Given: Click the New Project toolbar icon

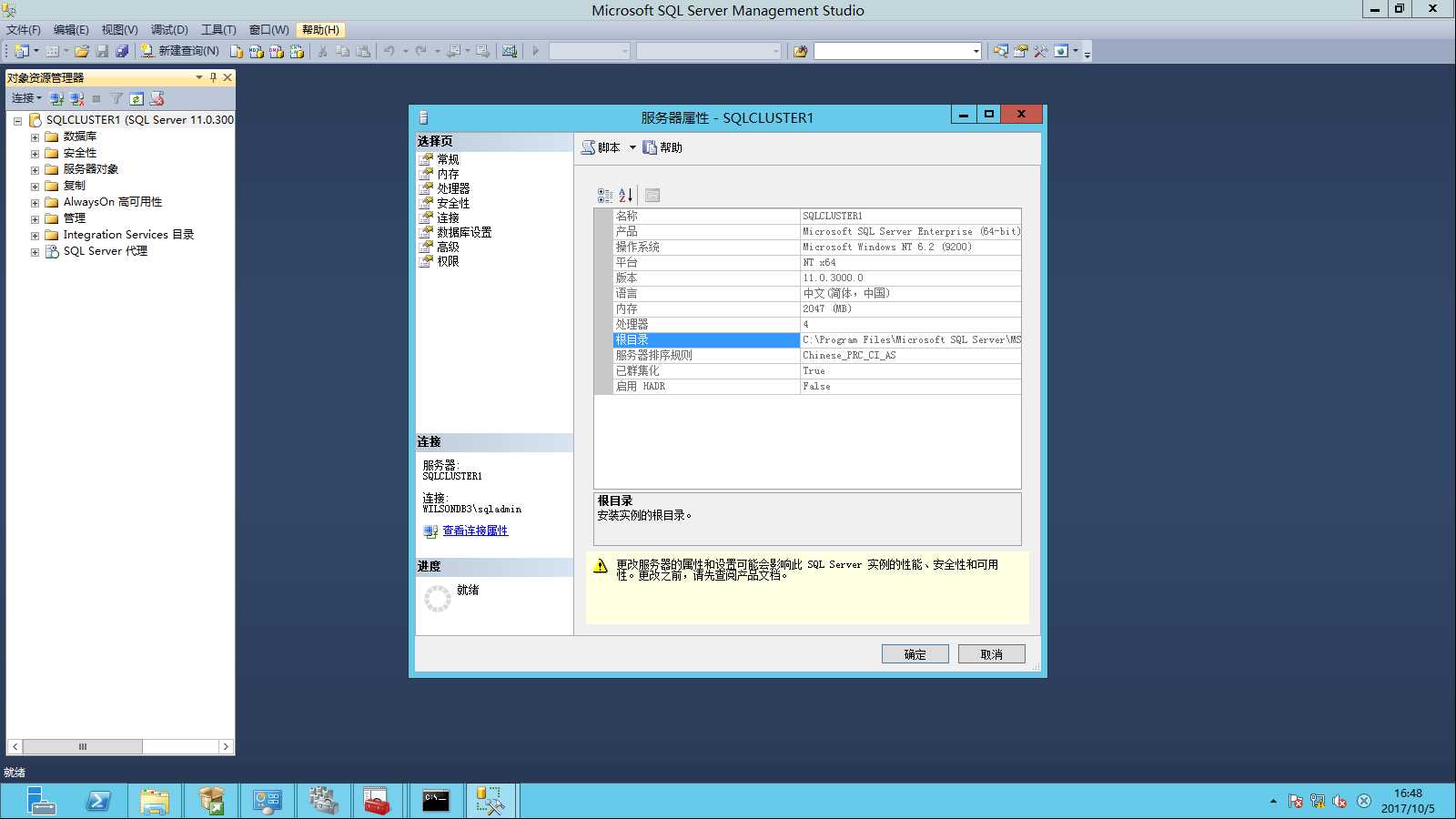Looking at the screenshot, I should coord(22,51).
